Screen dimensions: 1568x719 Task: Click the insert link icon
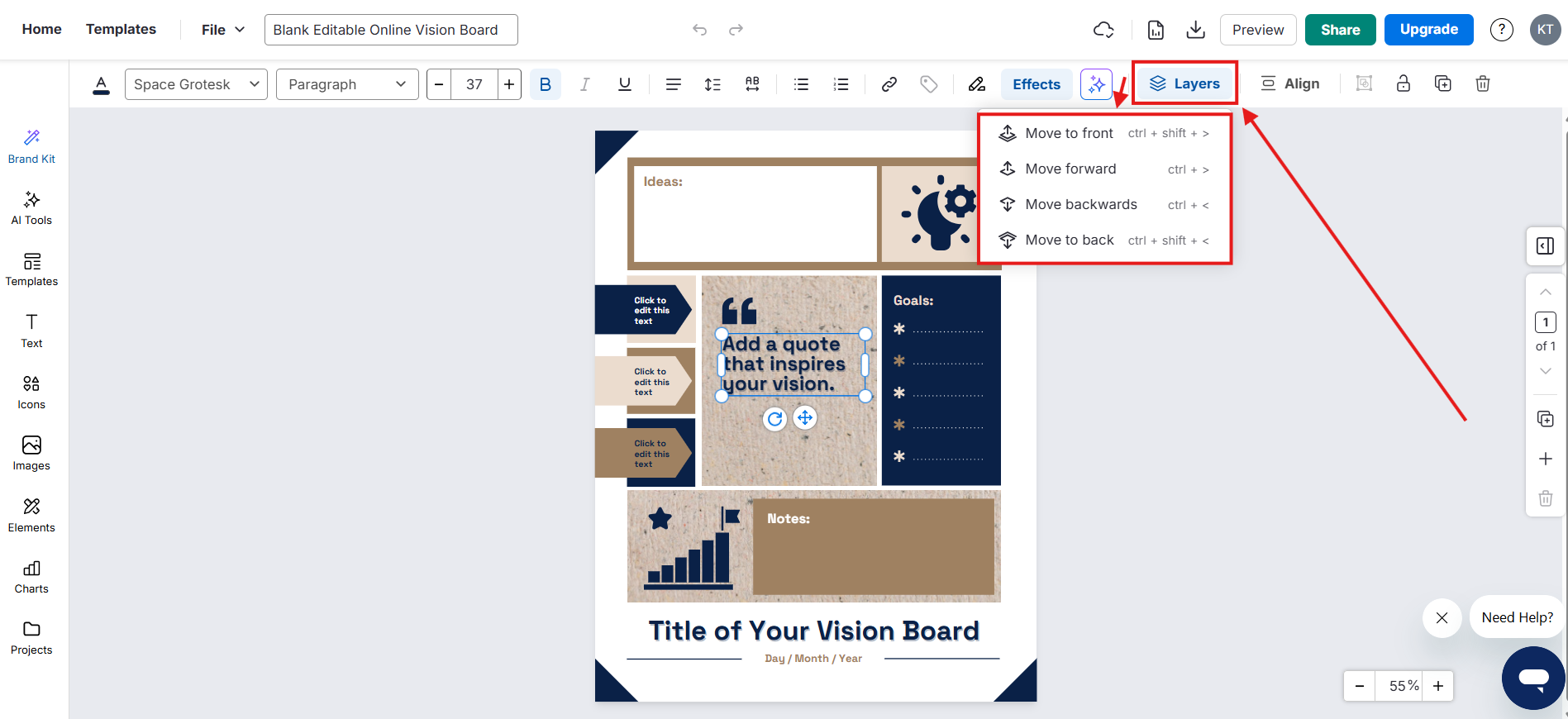(x=889, y=84)
